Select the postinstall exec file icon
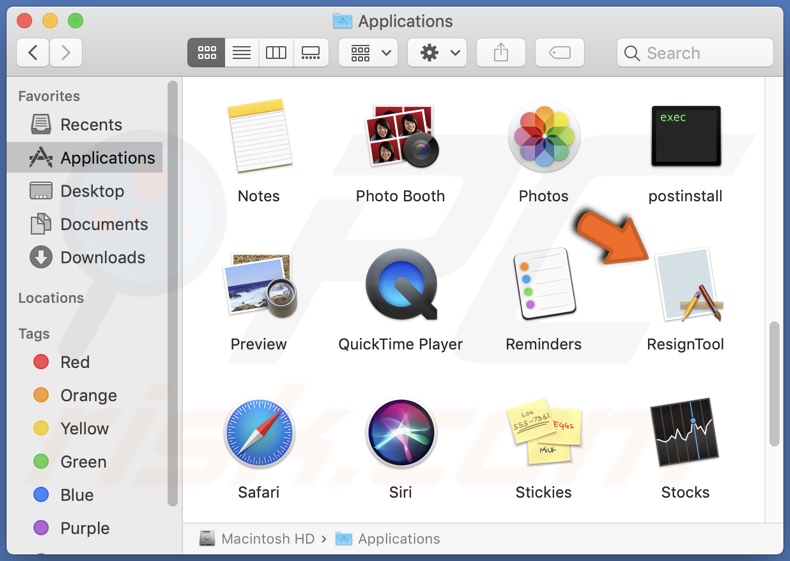This screenshot has height=561, width=790. [686, 136]
